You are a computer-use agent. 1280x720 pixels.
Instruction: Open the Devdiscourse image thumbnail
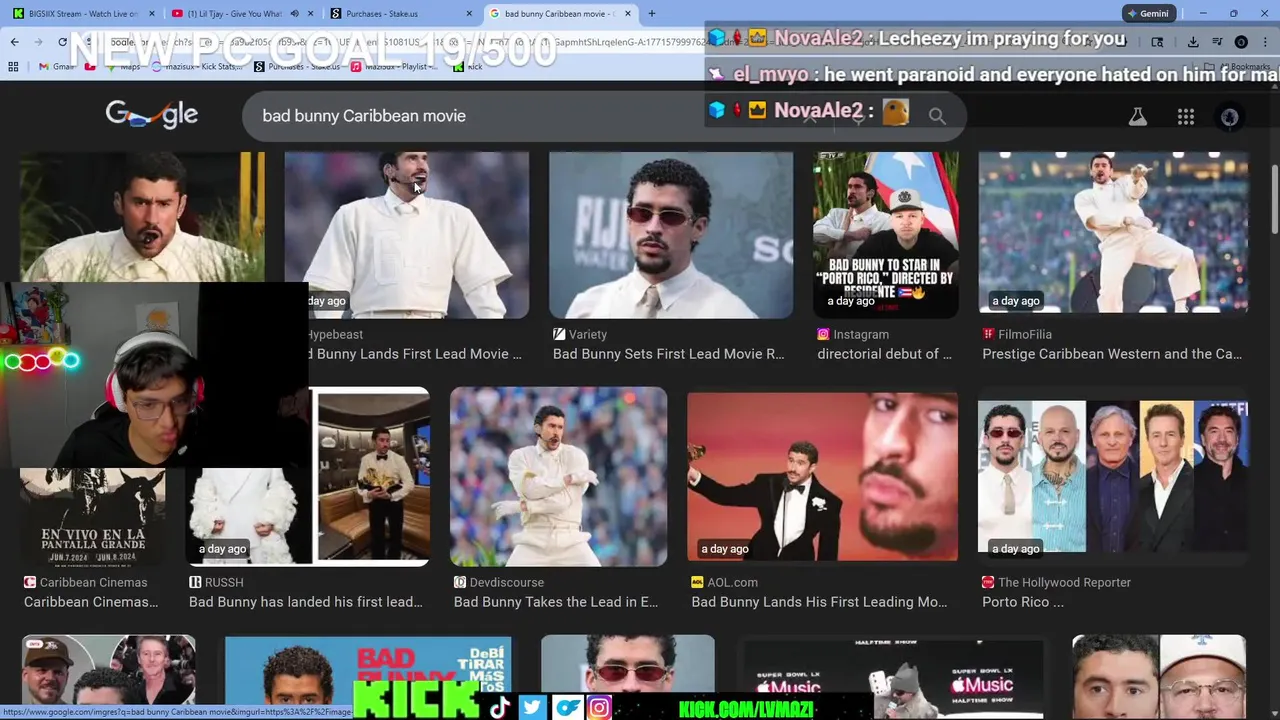(x=558, y=476)
